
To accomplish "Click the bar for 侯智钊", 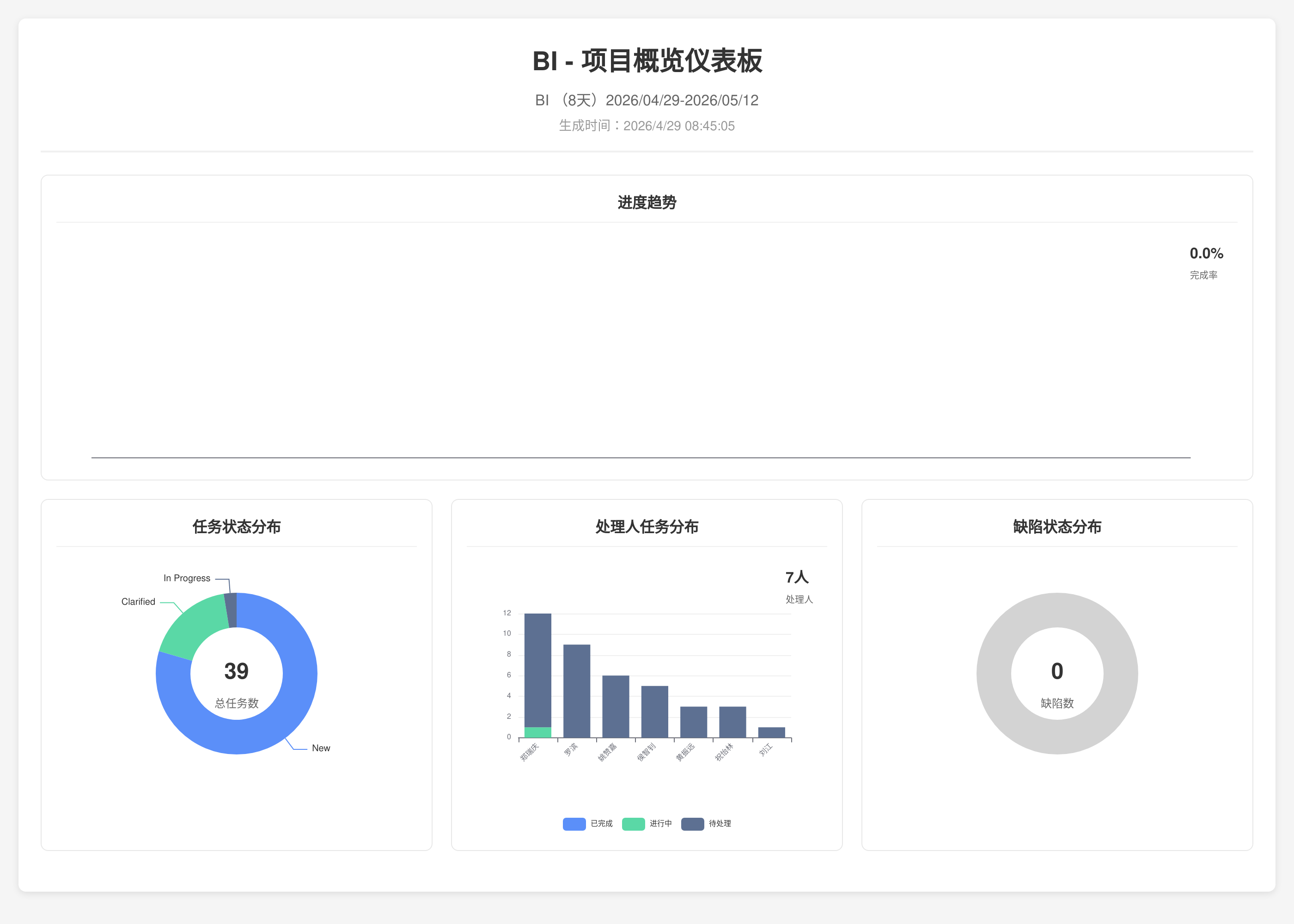I will [x=654, y=712].
